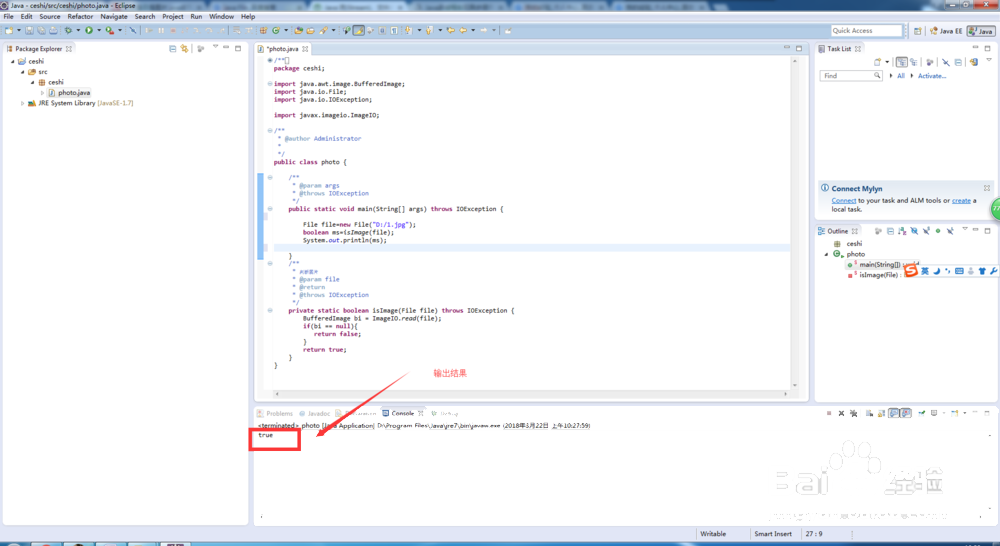Open the Navigate menu

pyautogui.click(x=114, y=16)
